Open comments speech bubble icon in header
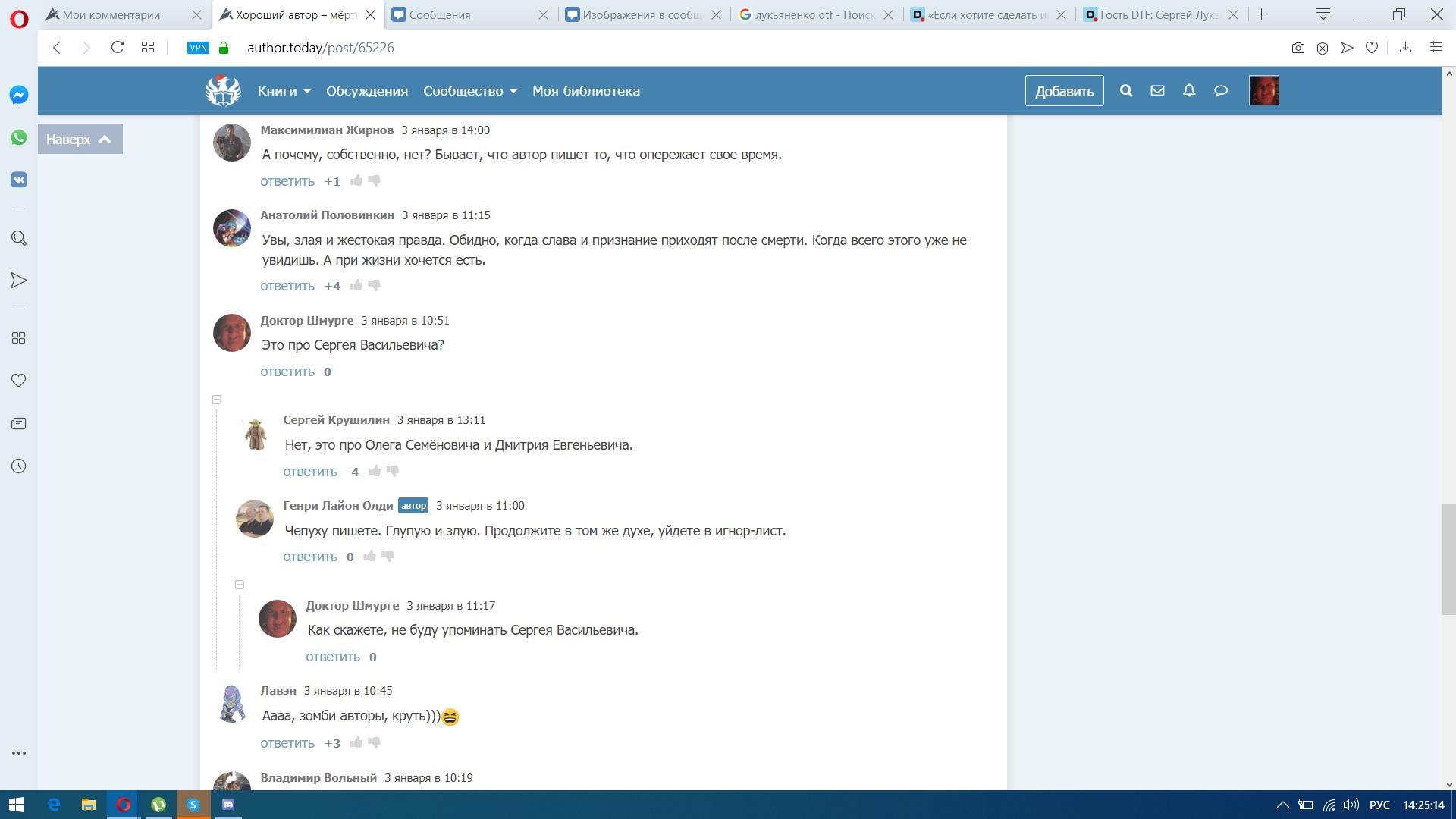 tap(1221, 91)
